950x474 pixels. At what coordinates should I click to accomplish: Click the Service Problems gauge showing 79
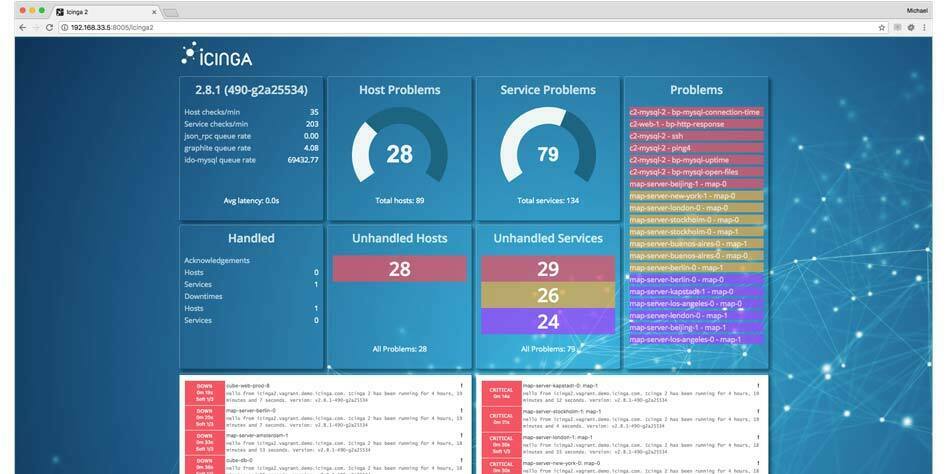pos(548,145)
